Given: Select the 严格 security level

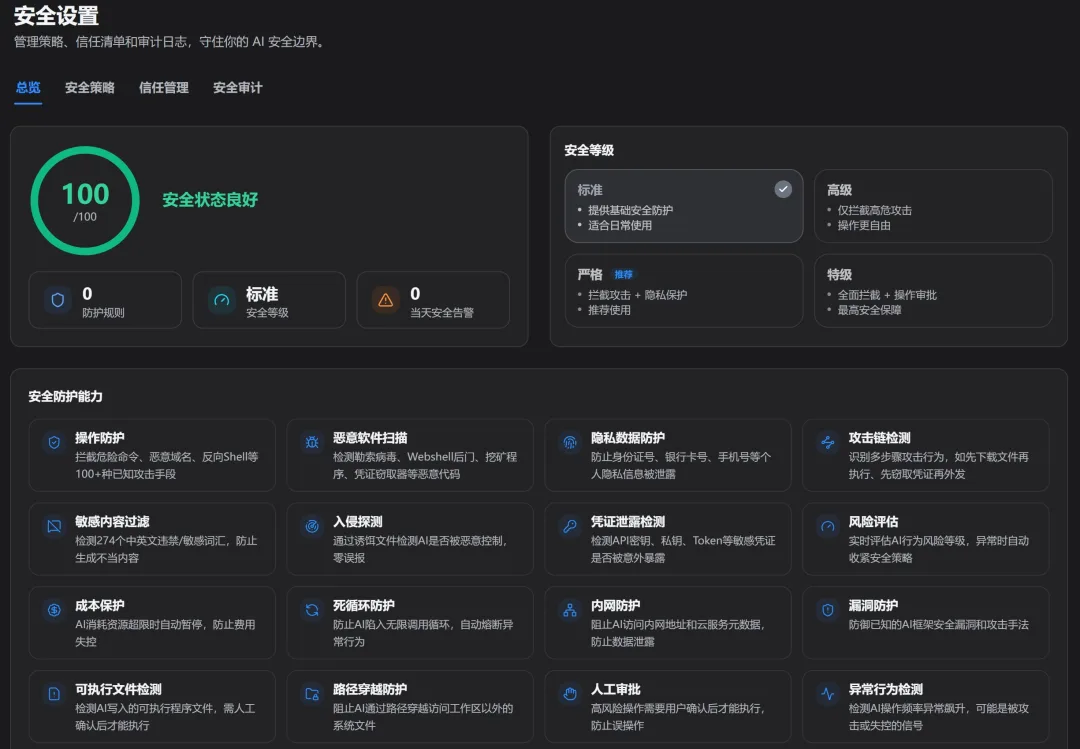Looking at the screenshot, I should (x=684, y=291).
